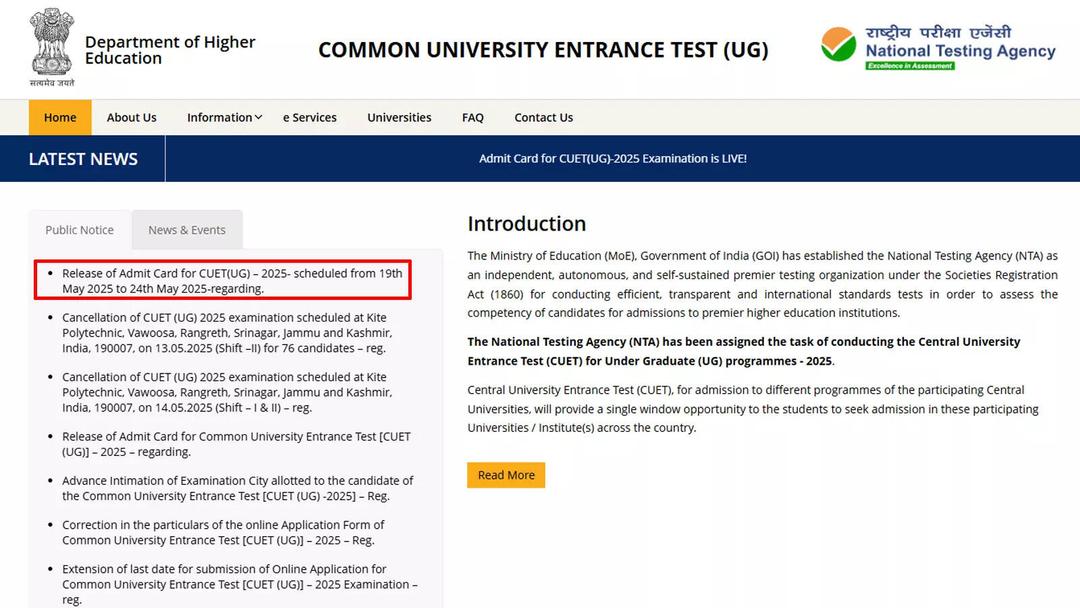Screen dimensions: 1080x608
Task: Click the Read More button
Action: [x=506, y=475]
